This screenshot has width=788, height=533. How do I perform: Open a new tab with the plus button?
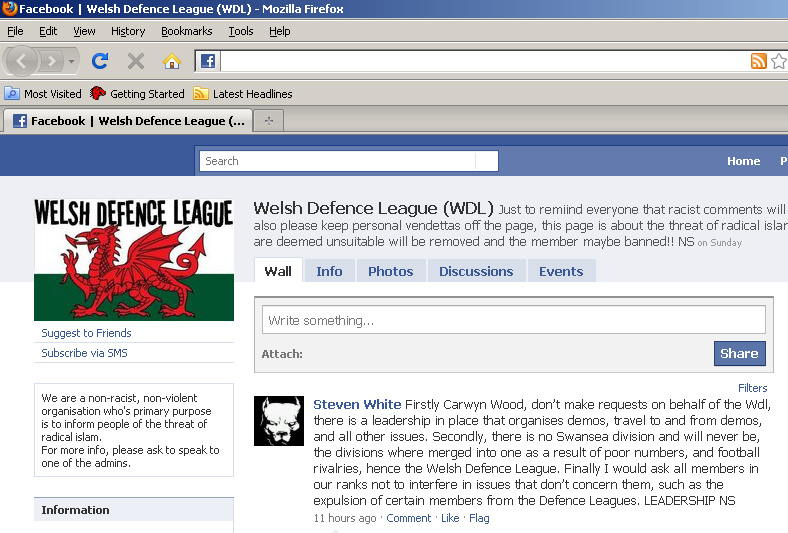268,121
